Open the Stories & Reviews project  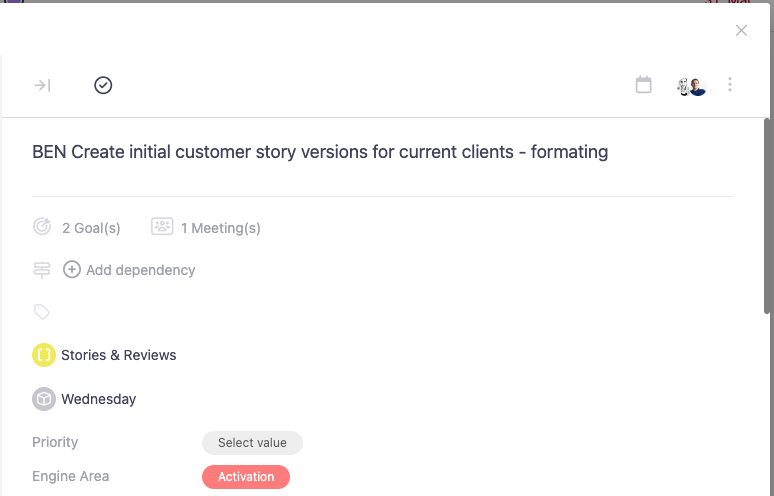point(118,355)
